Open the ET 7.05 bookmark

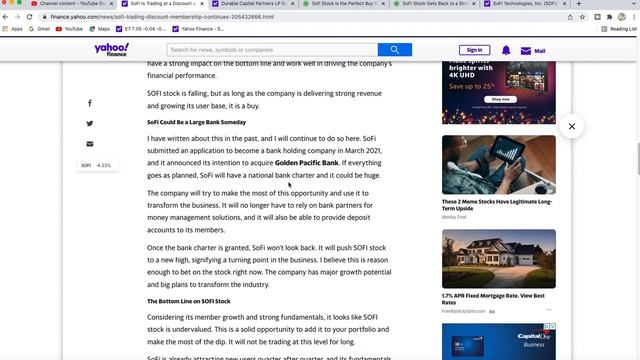click(141, 29)
